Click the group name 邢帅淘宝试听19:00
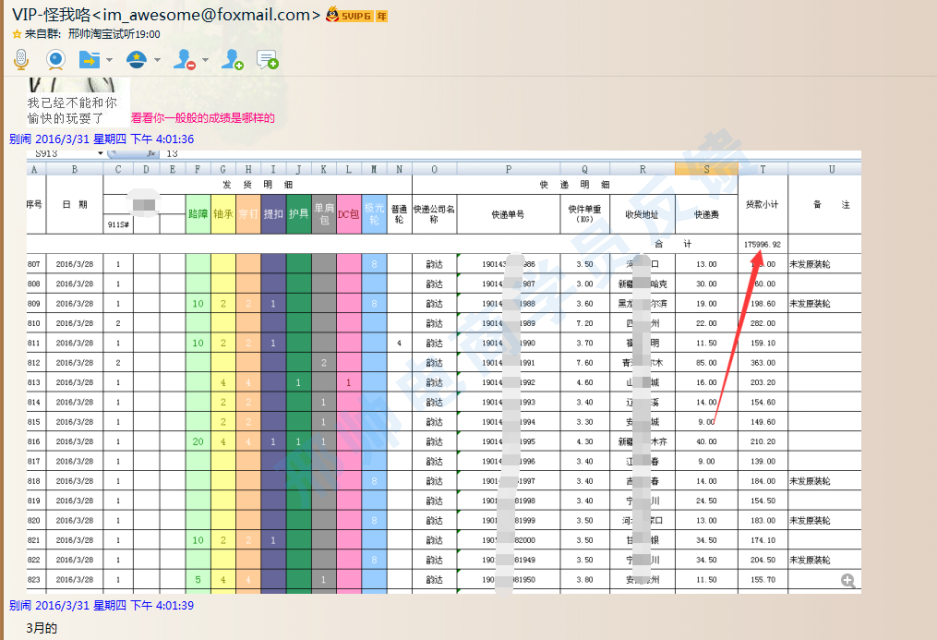This screenshot has height=640, width=937. (114, 34)
